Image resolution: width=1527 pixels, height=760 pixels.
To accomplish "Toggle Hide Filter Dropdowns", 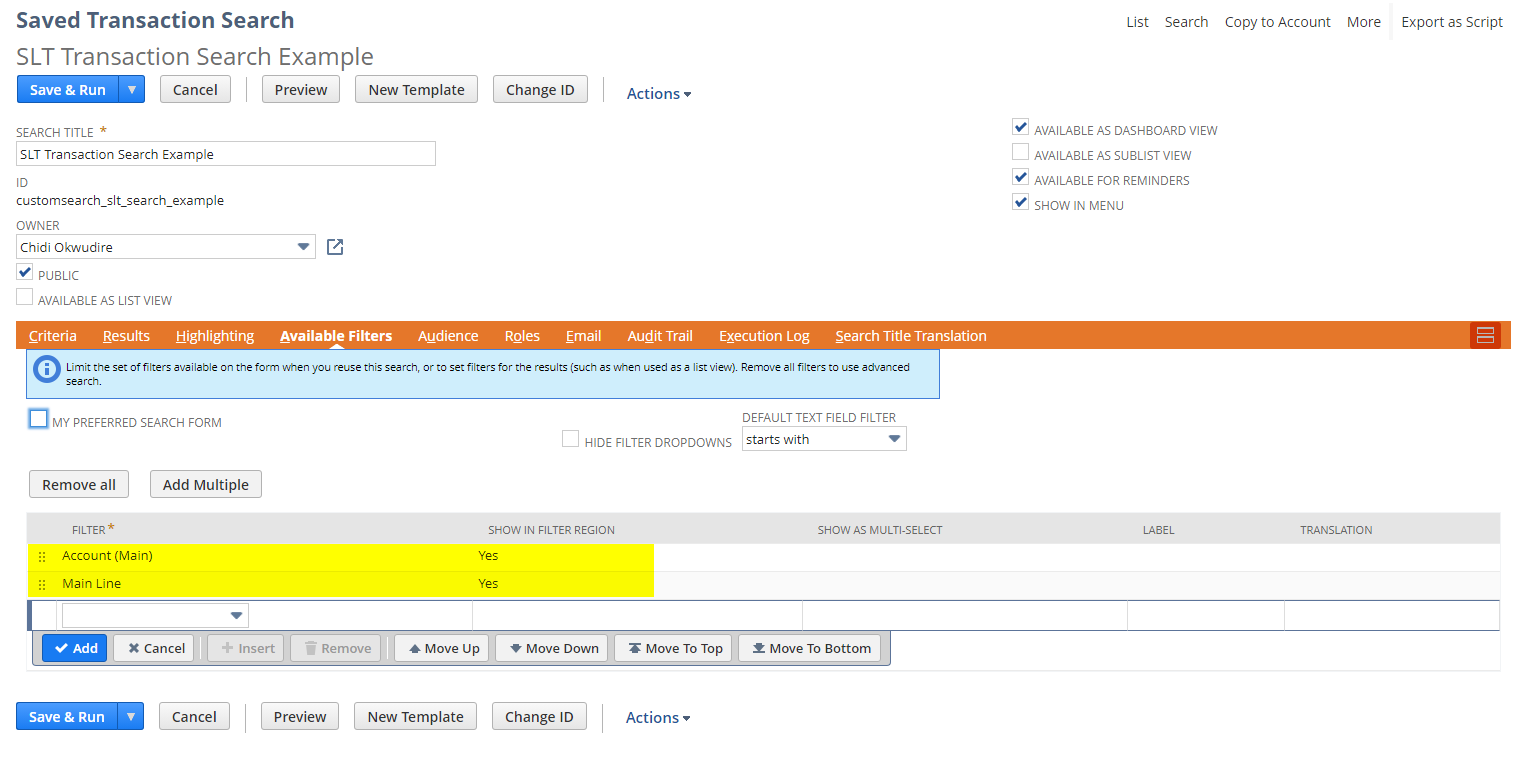I will pyautogui.click(x=570, y=438).
